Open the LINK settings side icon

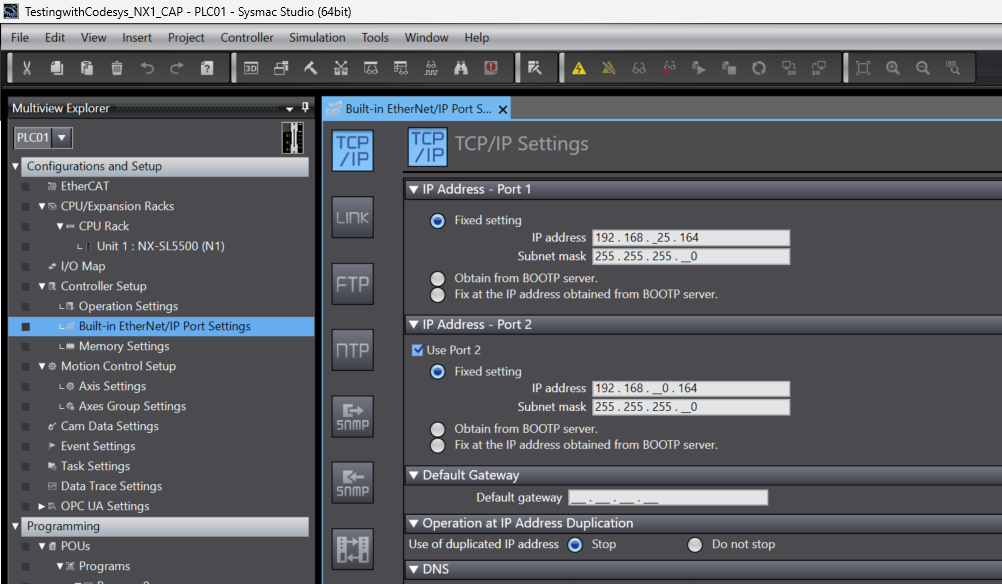(352, 217)
